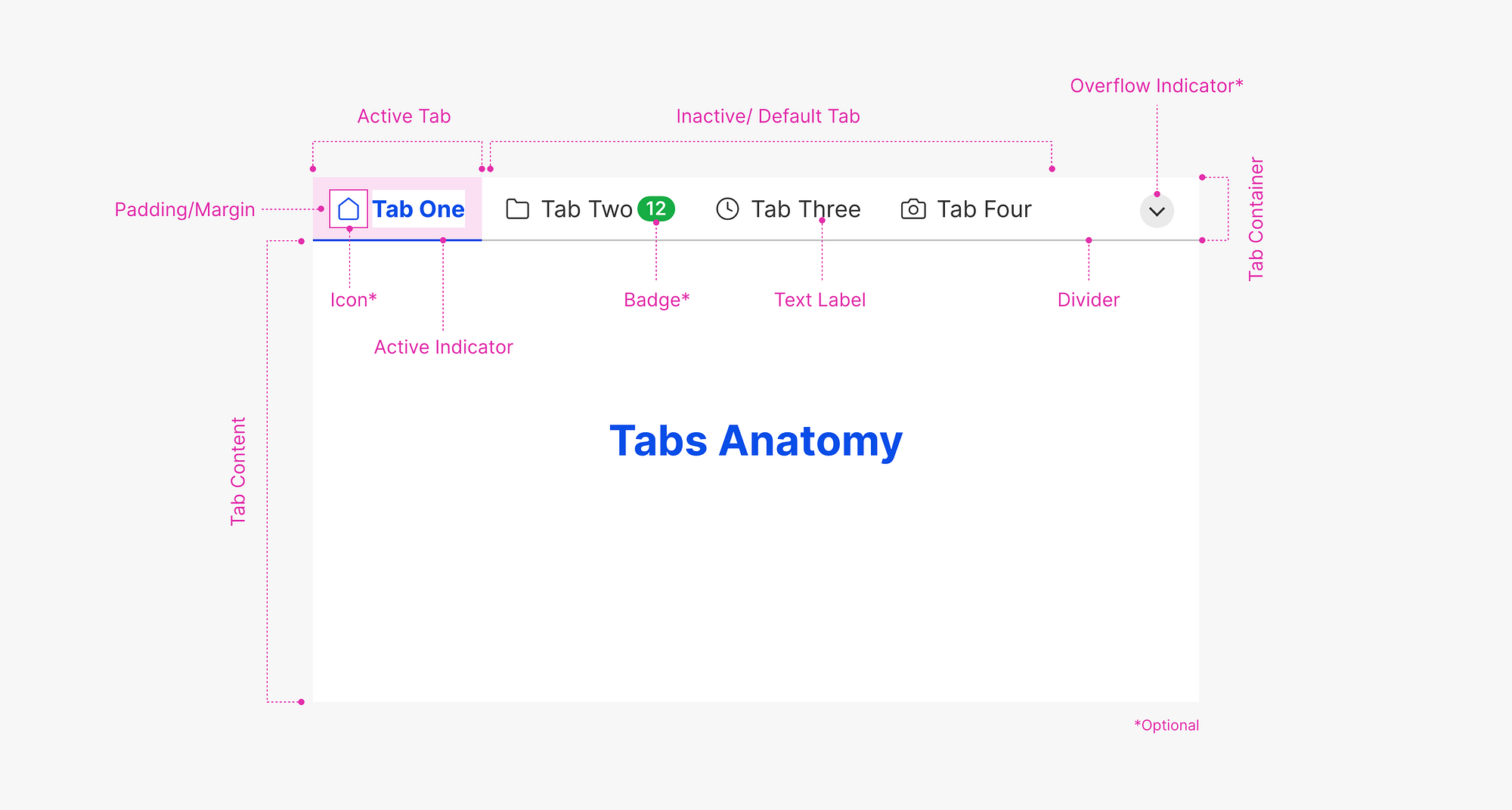
Task: Click the clock icon beside Tab Three
Action: click(727, 209)
